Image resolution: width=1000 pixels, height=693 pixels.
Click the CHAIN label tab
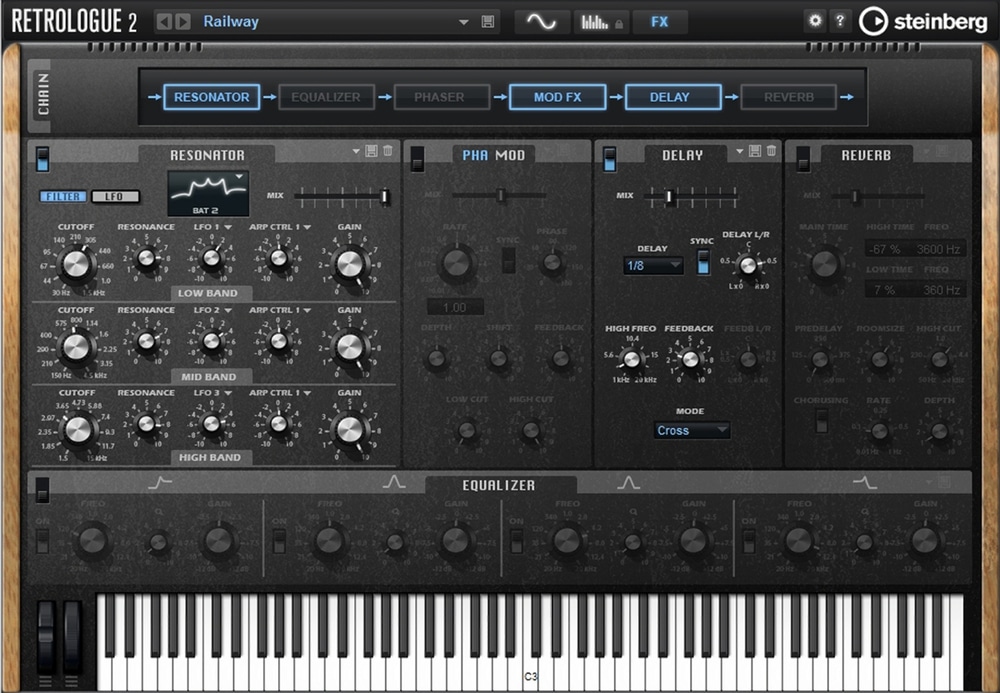pyautogui.click(x=42, y=94)
